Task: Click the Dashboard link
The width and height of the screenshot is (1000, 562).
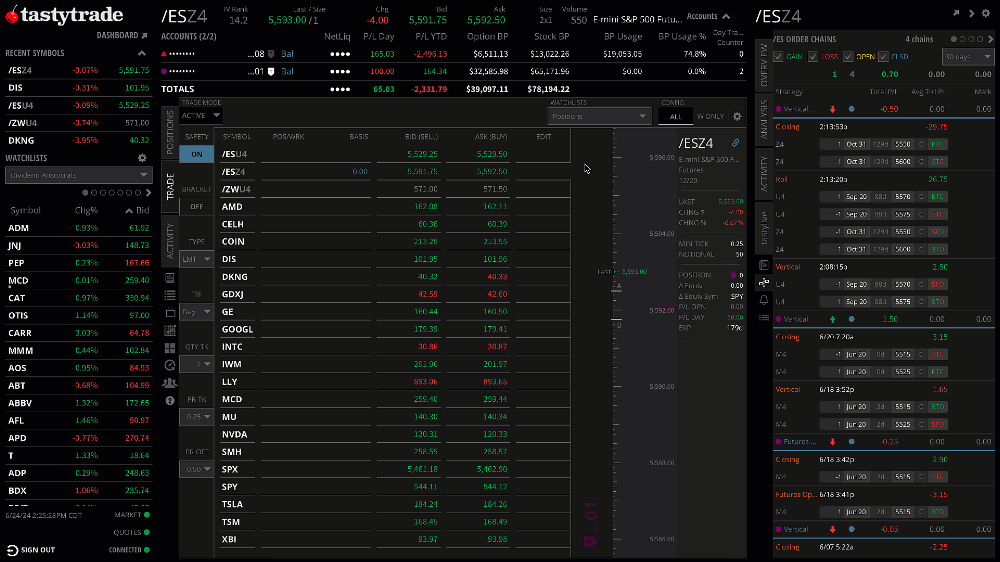Action: [117, 36]
